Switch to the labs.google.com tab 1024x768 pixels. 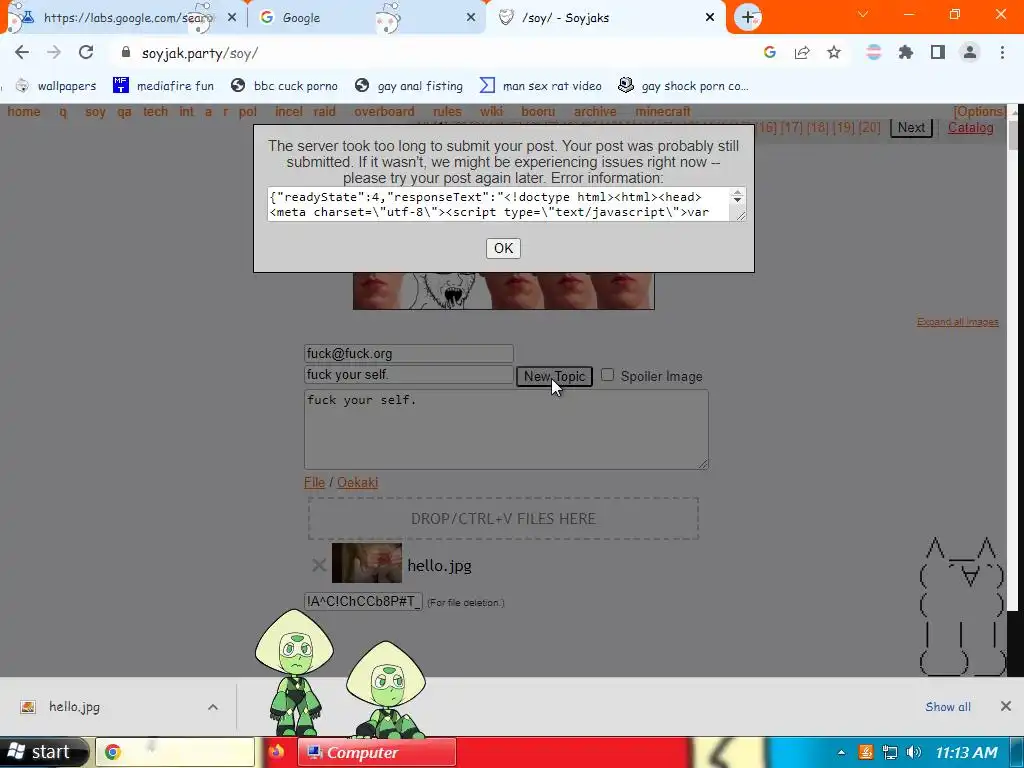124,18
